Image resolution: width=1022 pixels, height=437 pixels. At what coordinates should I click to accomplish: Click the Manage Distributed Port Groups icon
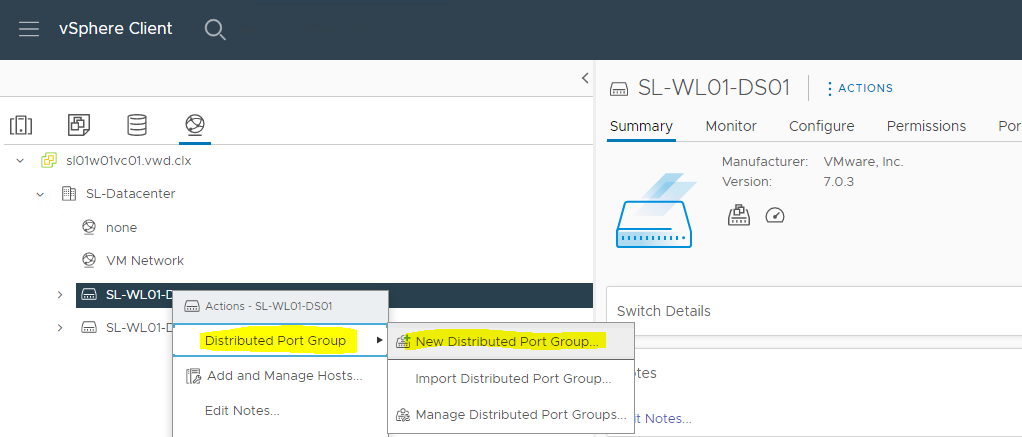(x=403, y=415)
